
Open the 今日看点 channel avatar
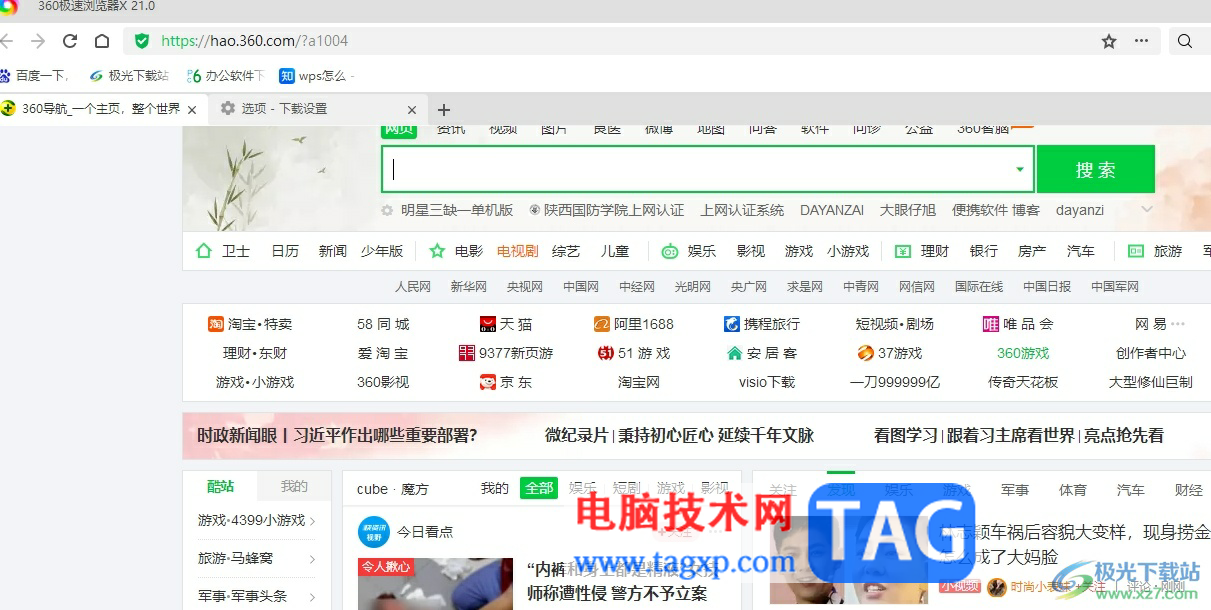click(x=374, y=532)
